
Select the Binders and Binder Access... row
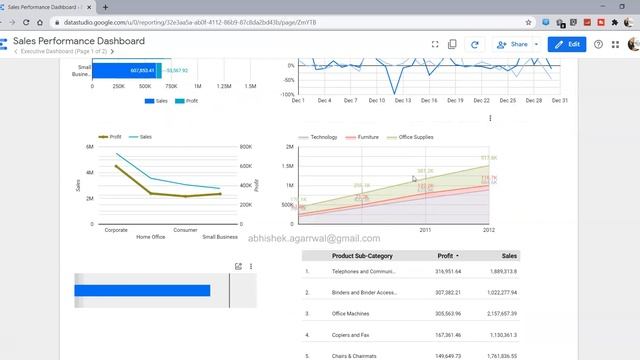411,293
